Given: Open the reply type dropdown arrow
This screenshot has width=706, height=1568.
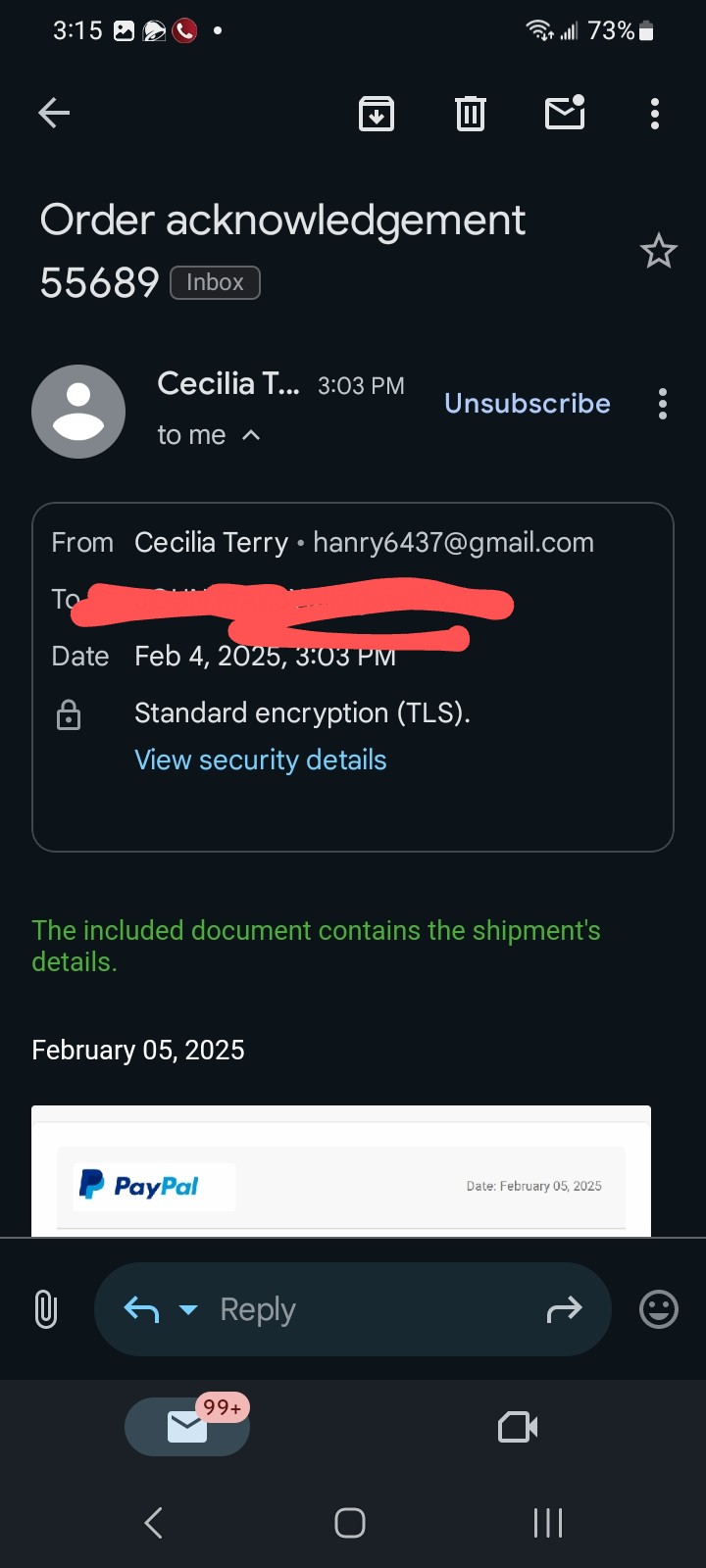Looking at the screenshot, I should pyautogui.click(x=188, y=1309).
